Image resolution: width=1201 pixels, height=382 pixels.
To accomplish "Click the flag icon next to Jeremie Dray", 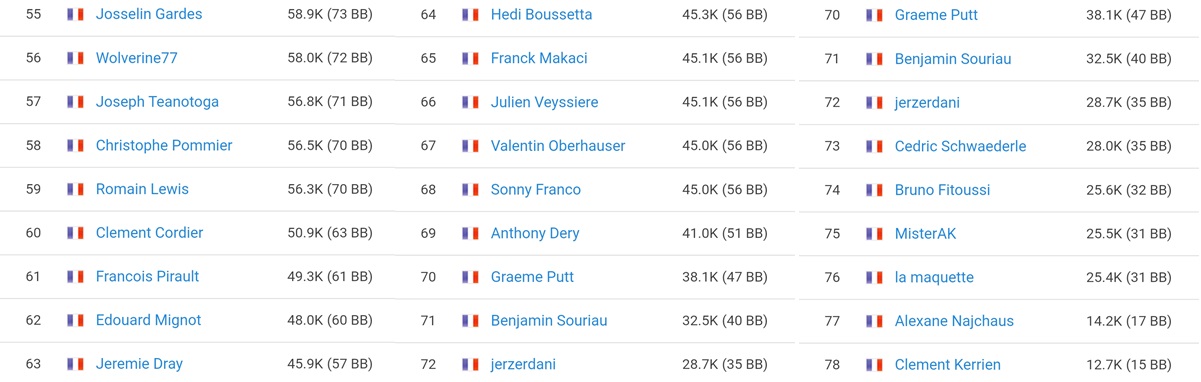I will (x=75, y=364).
